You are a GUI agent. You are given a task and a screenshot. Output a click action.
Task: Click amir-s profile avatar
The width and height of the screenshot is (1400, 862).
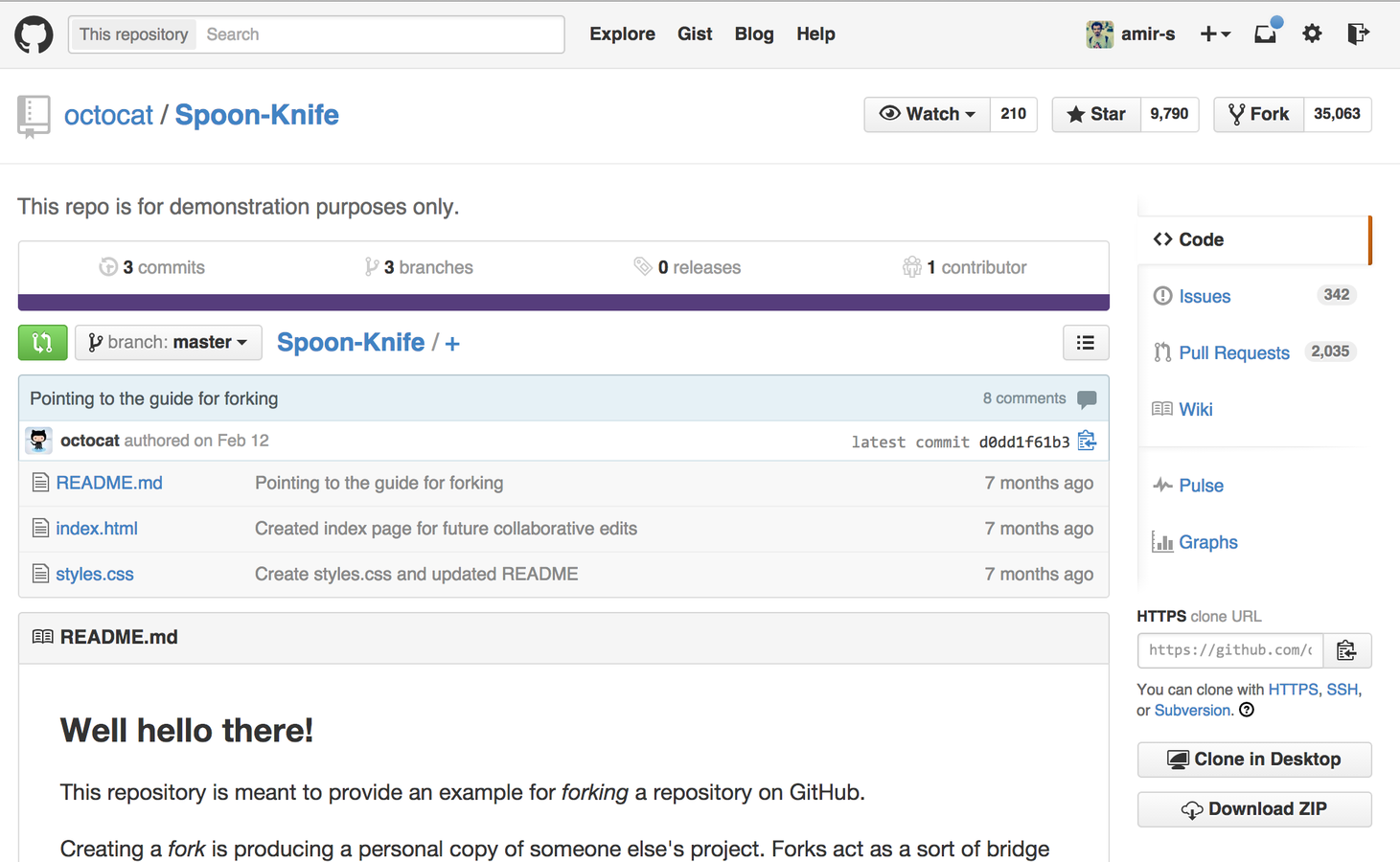[x=1099, y=34]
